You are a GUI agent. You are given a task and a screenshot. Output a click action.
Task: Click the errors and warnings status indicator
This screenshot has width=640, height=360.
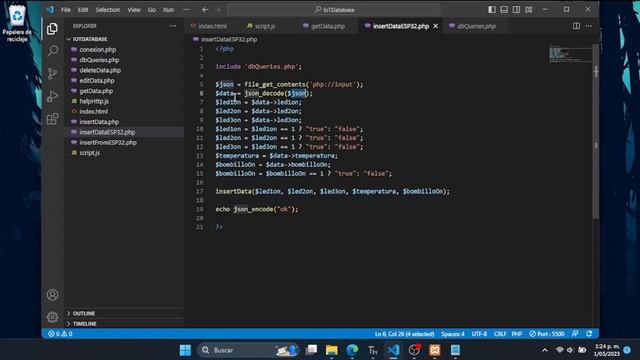tap(60, 333)
